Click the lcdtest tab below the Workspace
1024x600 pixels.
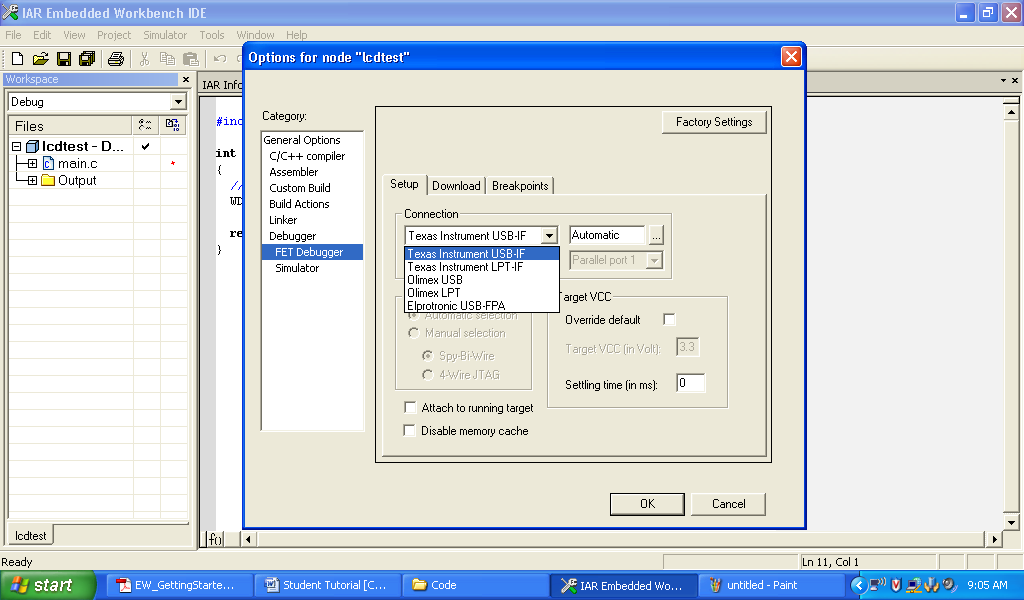click(x=31, y=535)
